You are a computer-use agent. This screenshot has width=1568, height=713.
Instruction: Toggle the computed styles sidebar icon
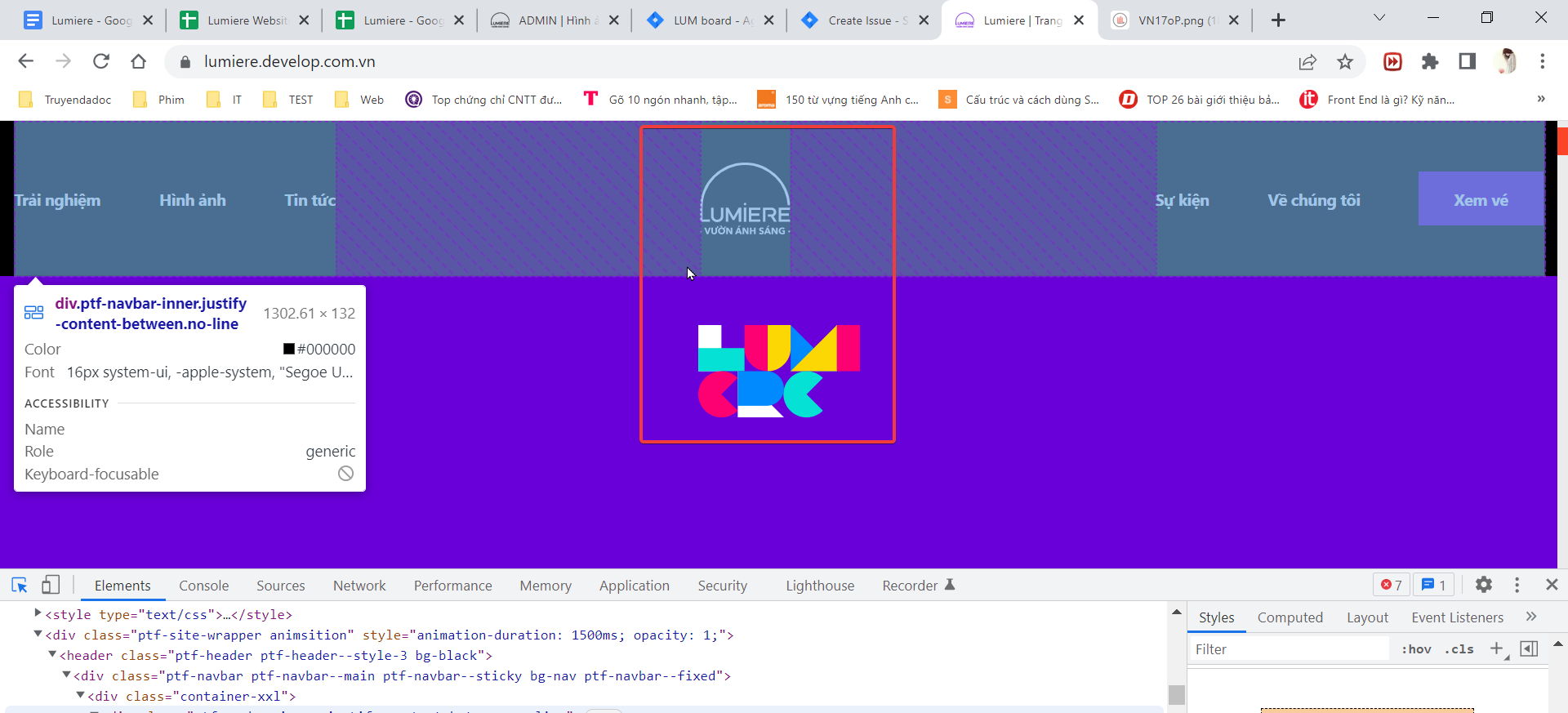coord(1529,648)
